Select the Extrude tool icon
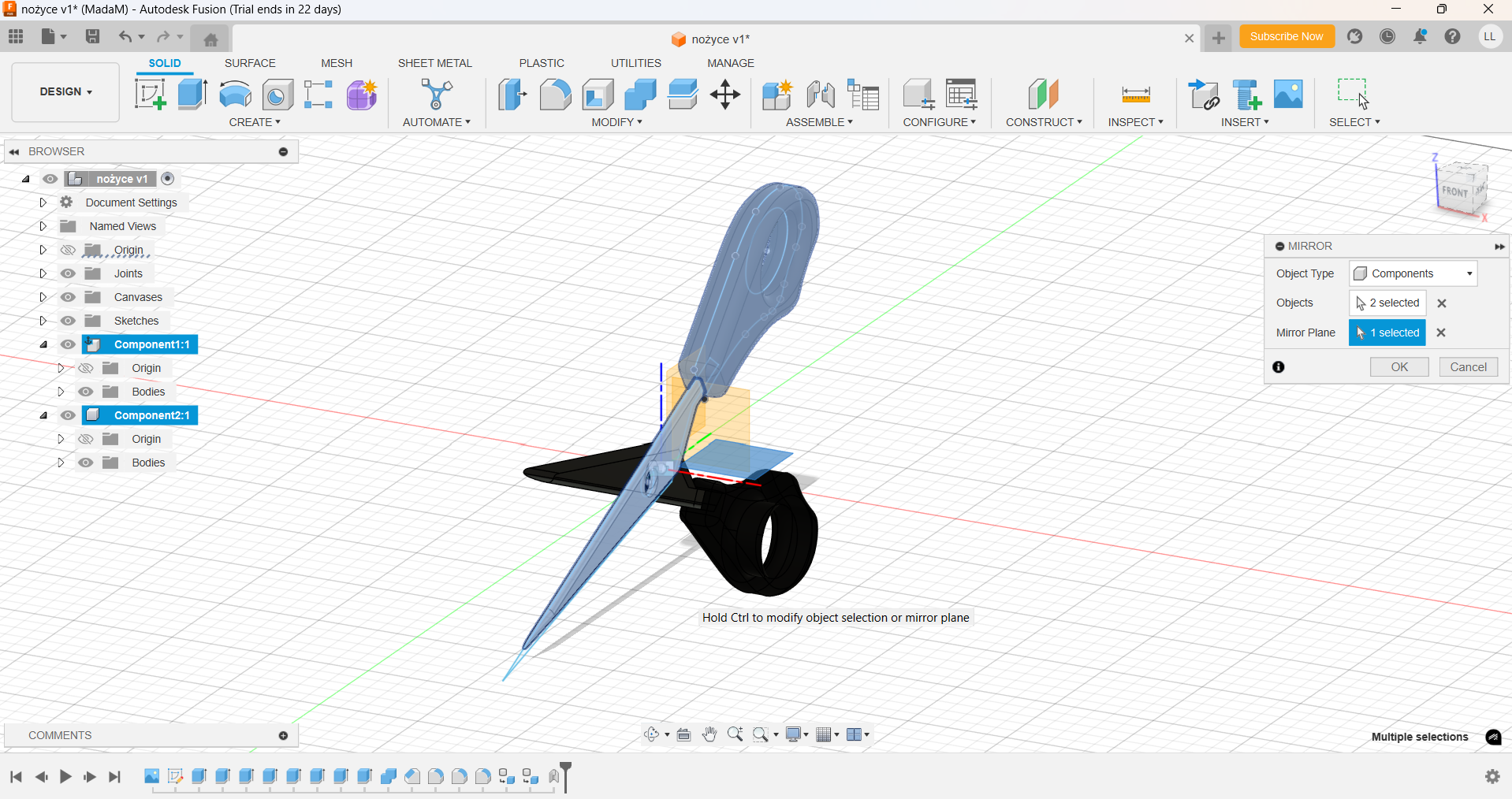 [192, 95]
